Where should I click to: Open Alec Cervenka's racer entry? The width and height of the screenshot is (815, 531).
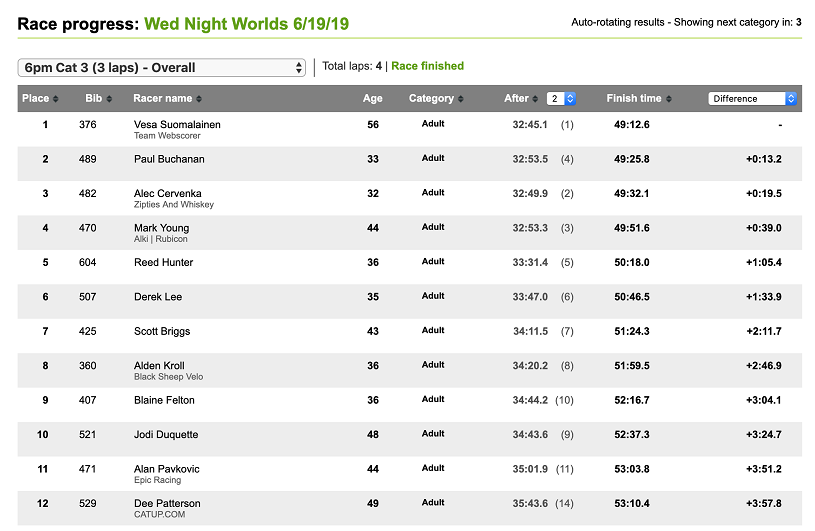point(167,193)
